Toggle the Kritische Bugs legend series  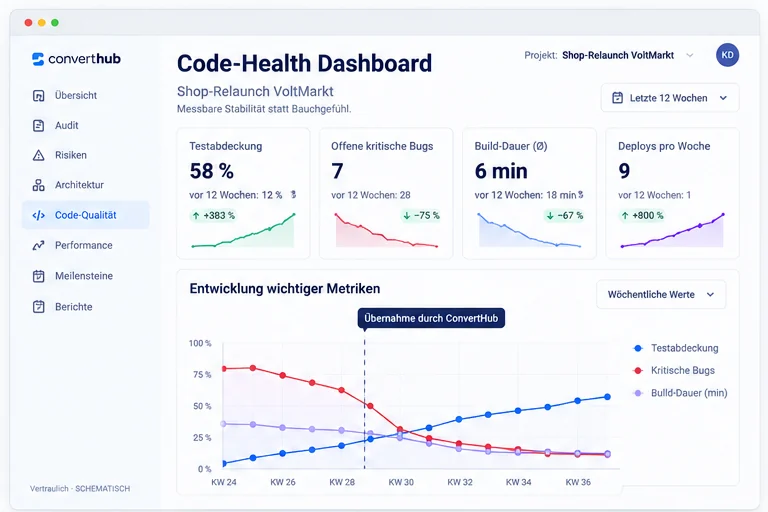pos(674,370)
